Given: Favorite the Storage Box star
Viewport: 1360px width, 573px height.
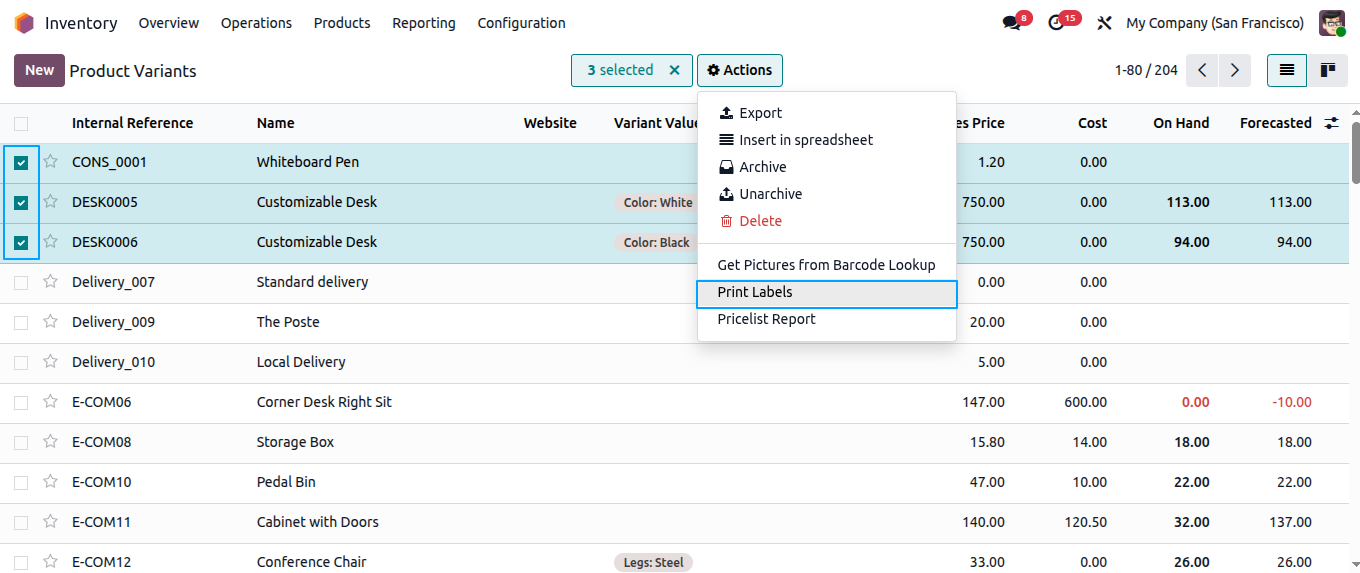Looking at the screenshot, I should [x=50, y=441].
